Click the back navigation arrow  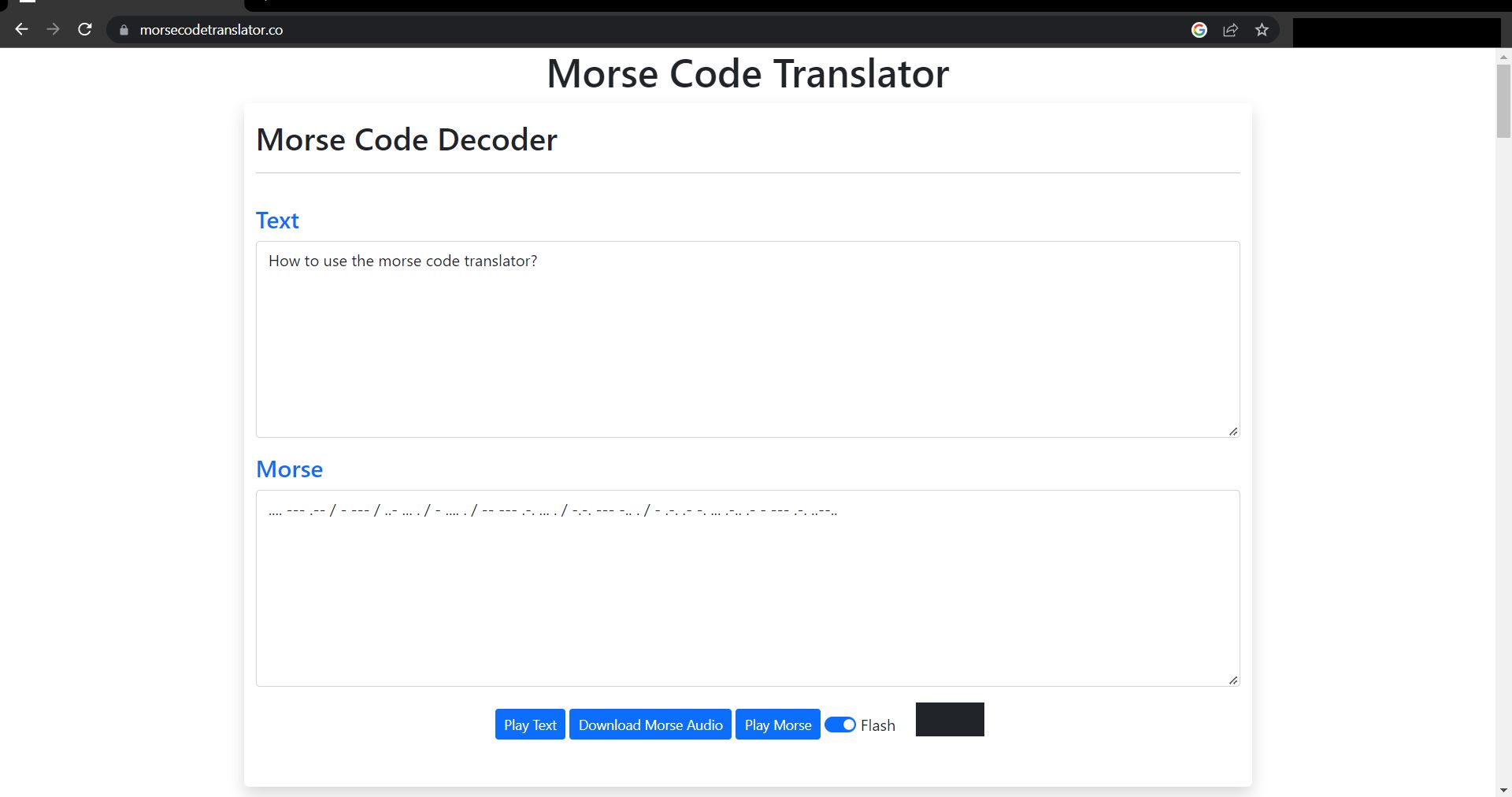(x=21, y=29)
